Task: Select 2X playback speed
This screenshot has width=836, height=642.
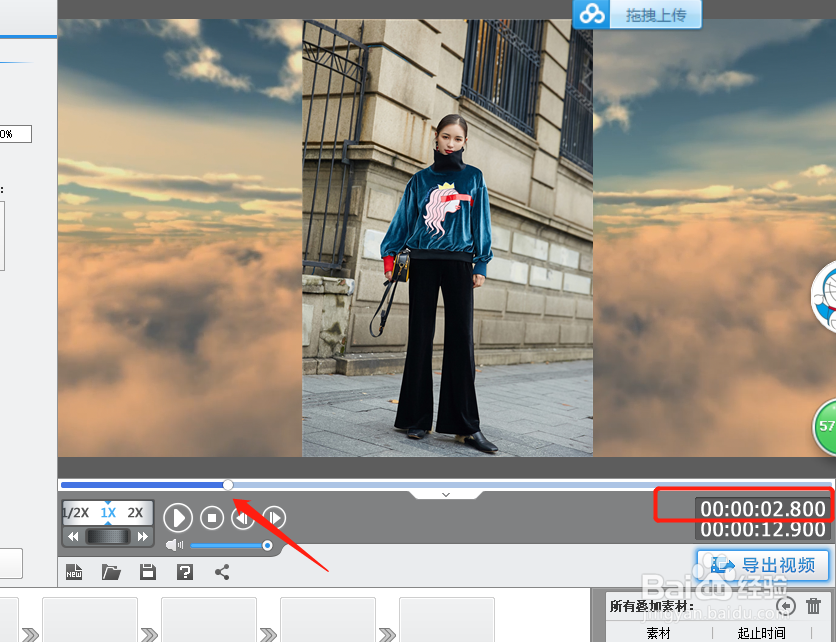Action: (135, 513)
